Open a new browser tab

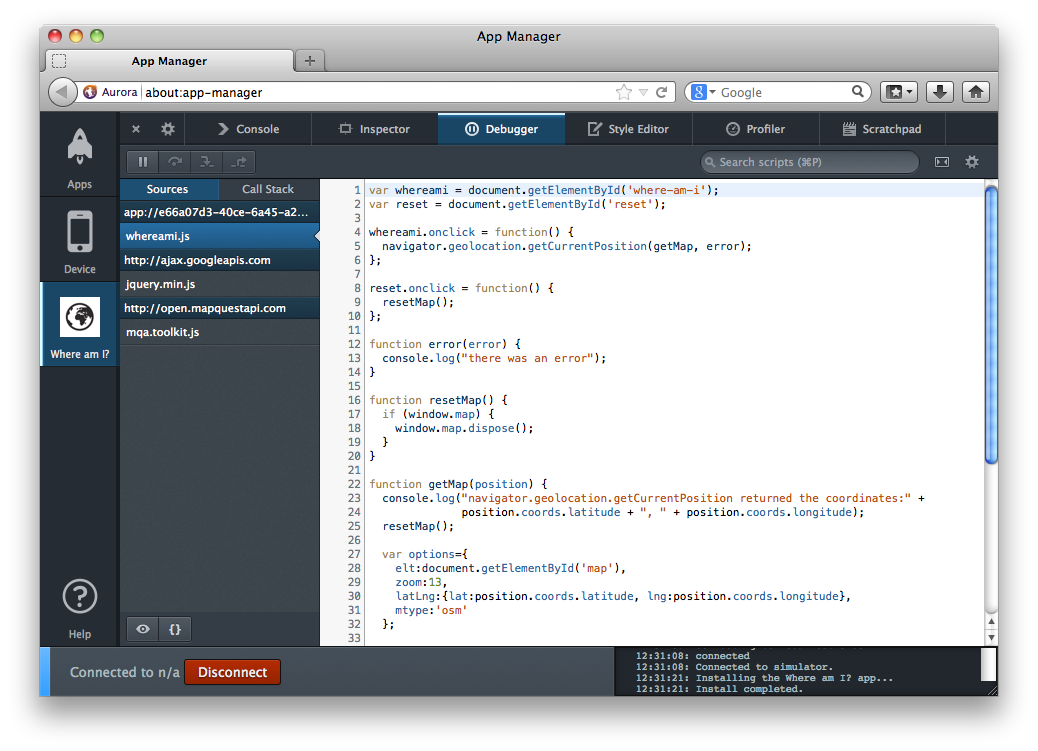point(309,61)
